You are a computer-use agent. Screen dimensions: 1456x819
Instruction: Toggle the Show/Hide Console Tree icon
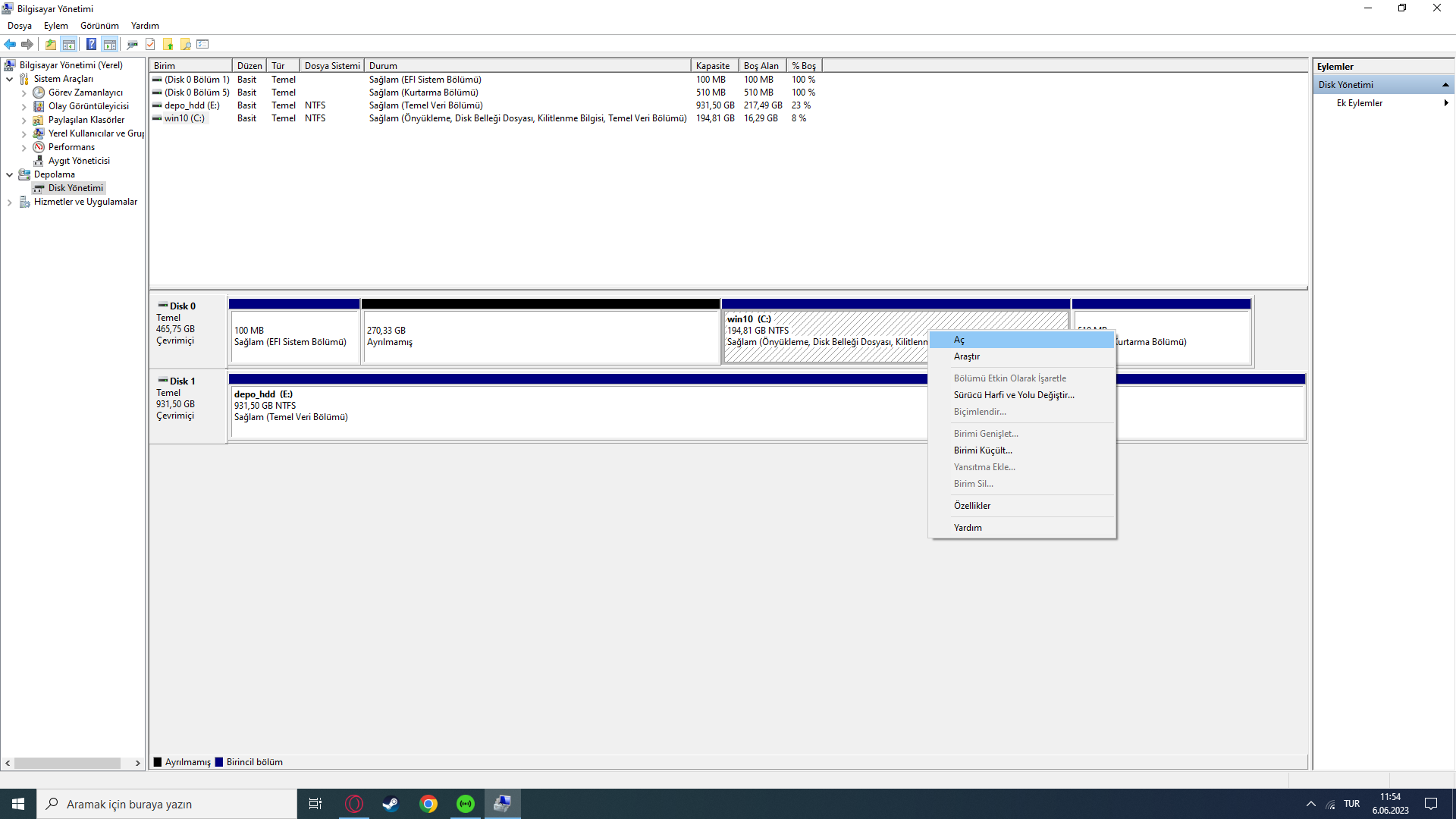pyautogui.click(x=69, y=44)
